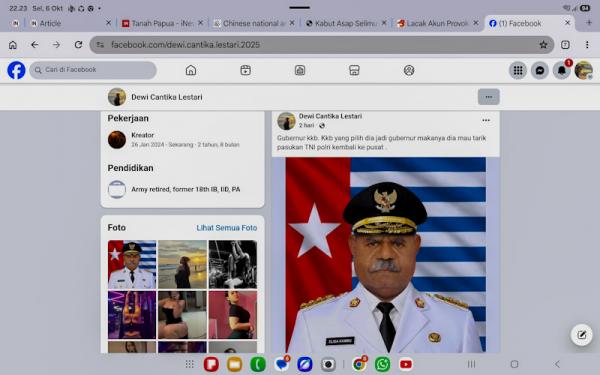Click the post's 2 hari timestamp
This screenshot has height=375, width=600.
tap(307, 126)
